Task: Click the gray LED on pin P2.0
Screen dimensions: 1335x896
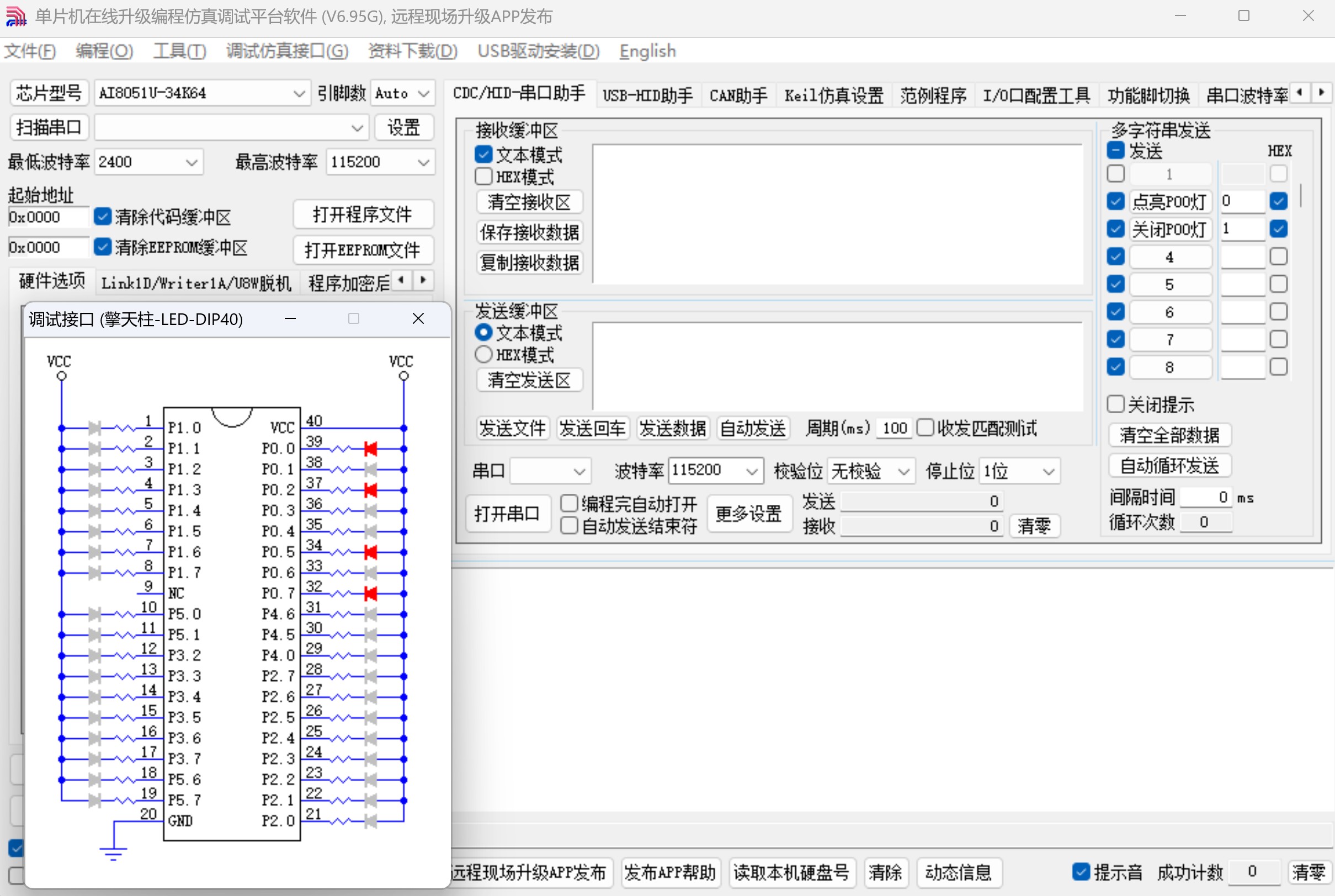Action: pos(370,821)
